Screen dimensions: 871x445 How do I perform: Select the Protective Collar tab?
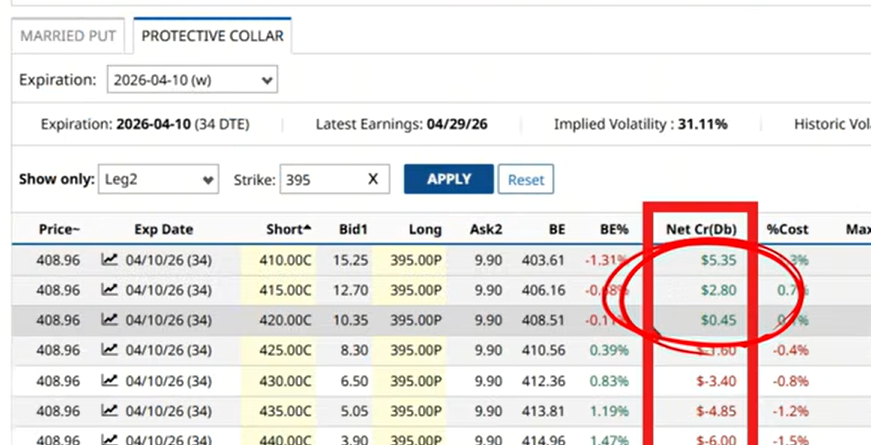pyautogui.click(x=212, y=37)
